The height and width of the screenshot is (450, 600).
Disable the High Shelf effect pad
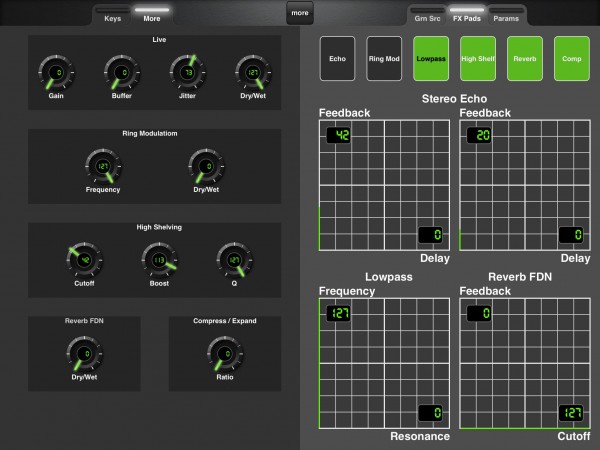(x=478, y=59)
